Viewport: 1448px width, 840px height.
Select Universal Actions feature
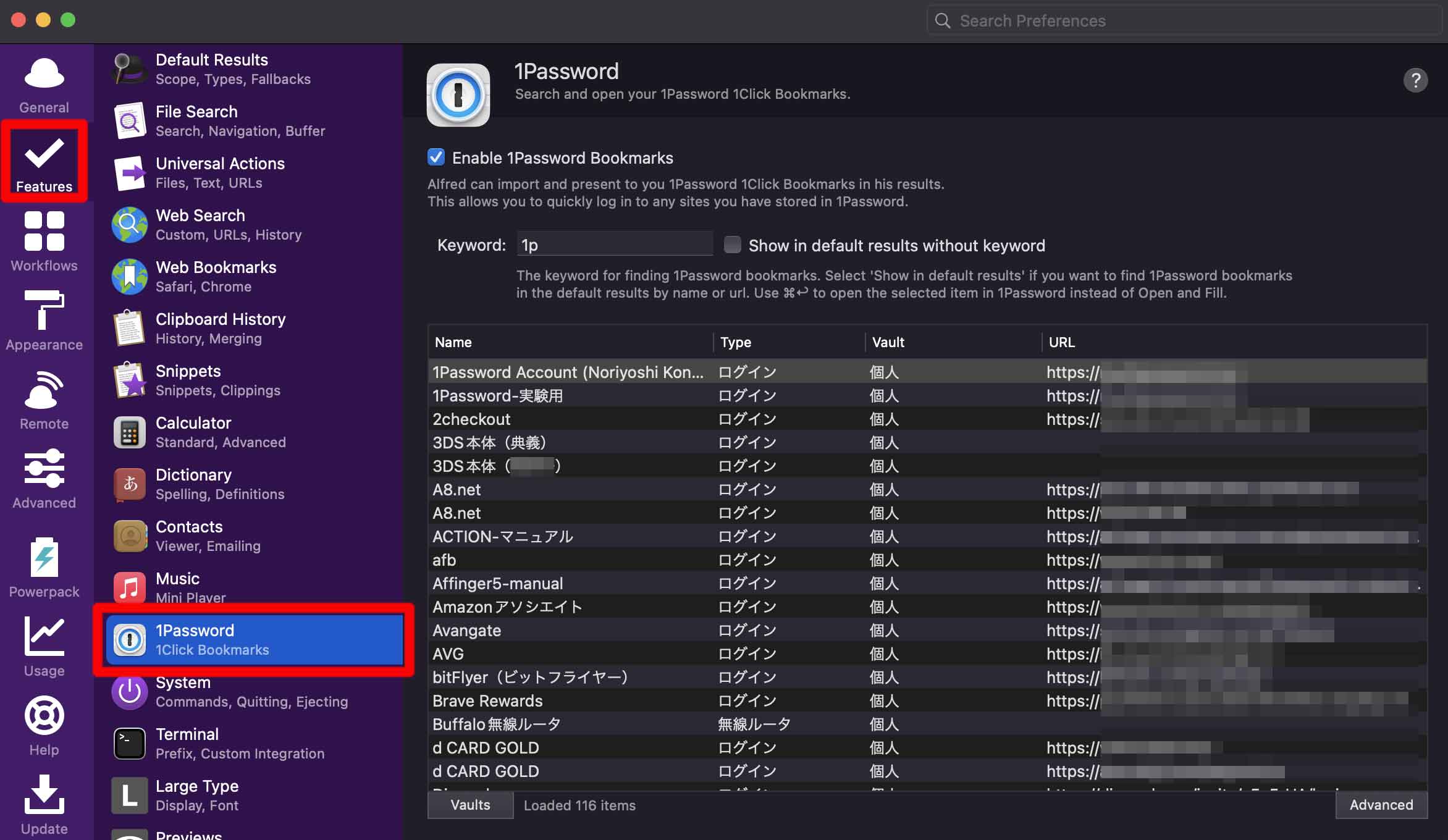pyautogui.click(x=253, y=173)
